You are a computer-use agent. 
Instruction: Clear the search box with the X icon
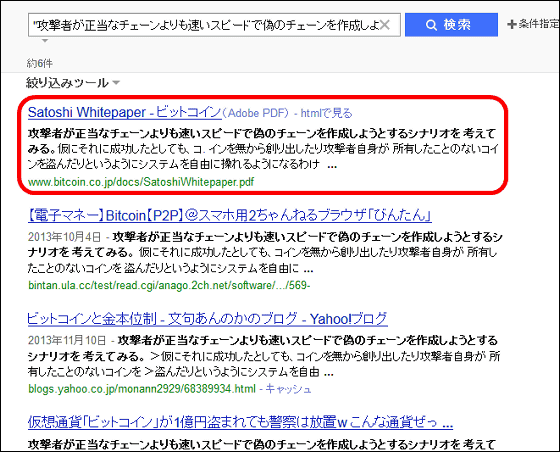point(385,25)
